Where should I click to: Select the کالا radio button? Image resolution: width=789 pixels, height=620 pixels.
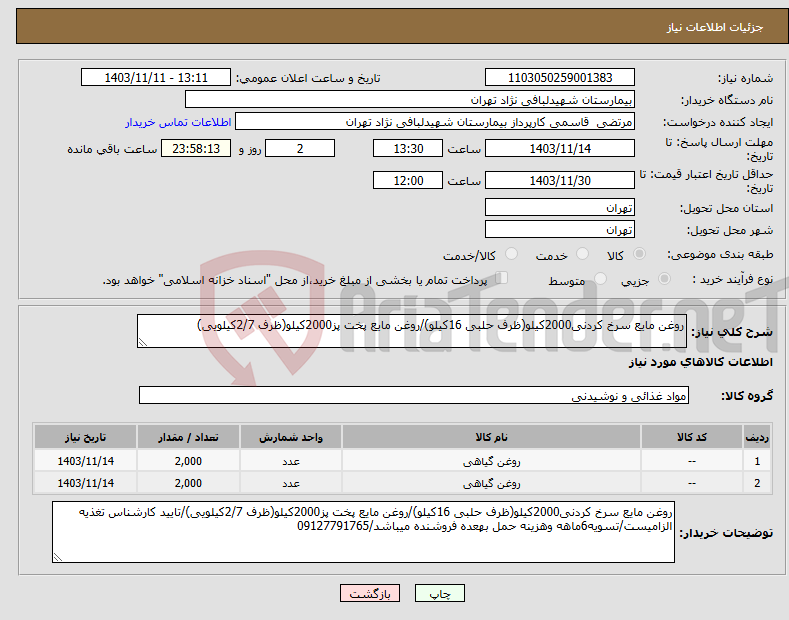(639, 254)
